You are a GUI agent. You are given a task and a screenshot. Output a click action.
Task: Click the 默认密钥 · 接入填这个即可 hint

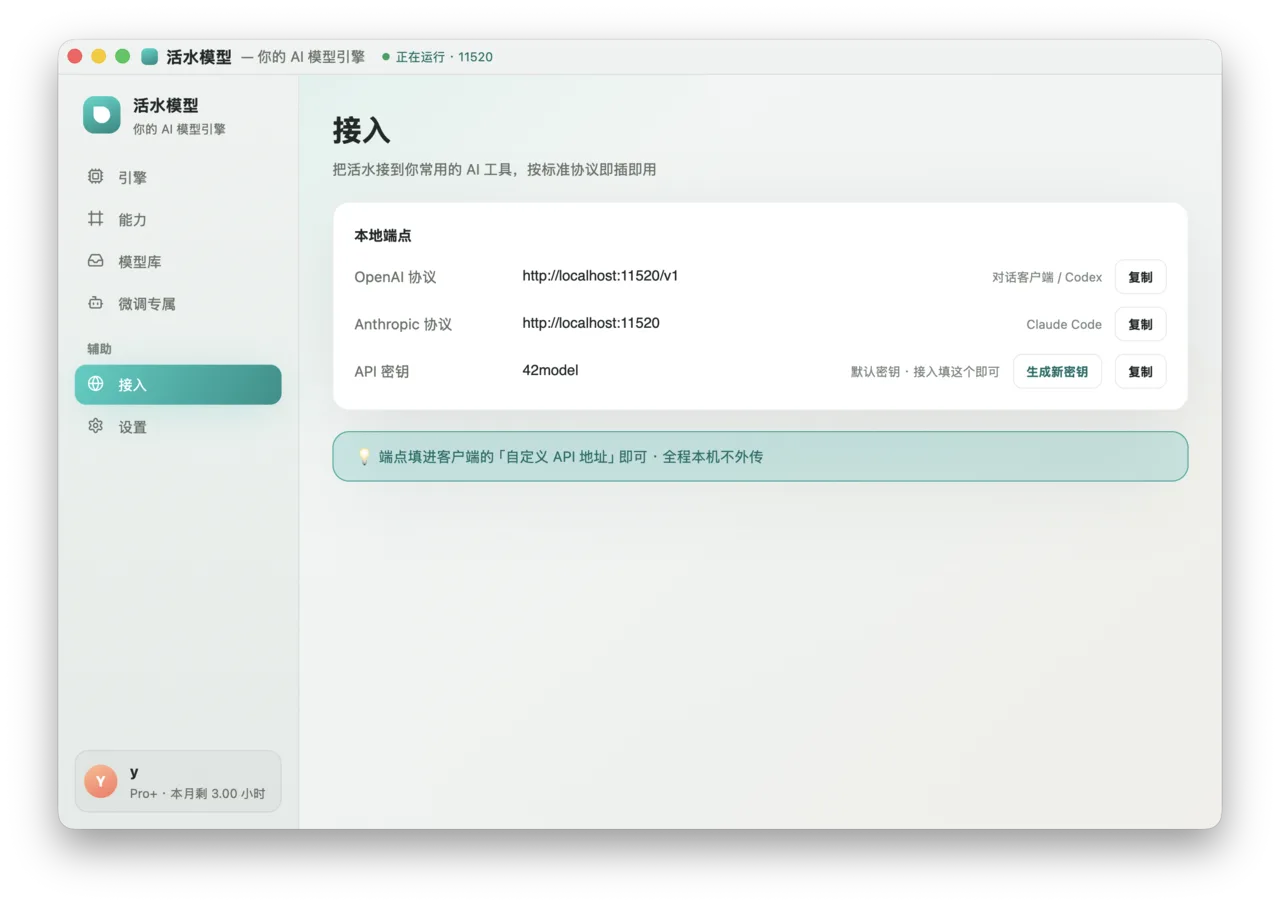point(925,371)
